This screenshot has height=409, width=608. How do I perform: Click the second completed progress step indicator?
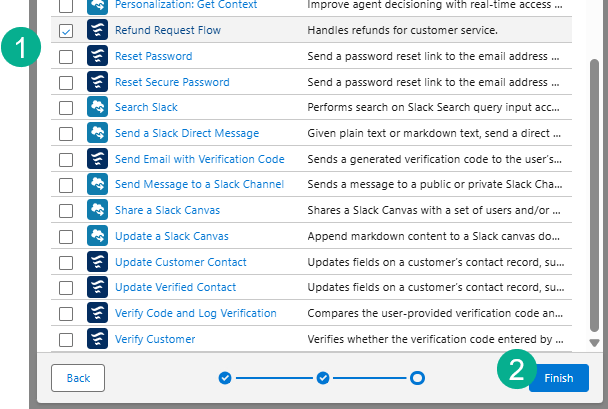(323, 378)
